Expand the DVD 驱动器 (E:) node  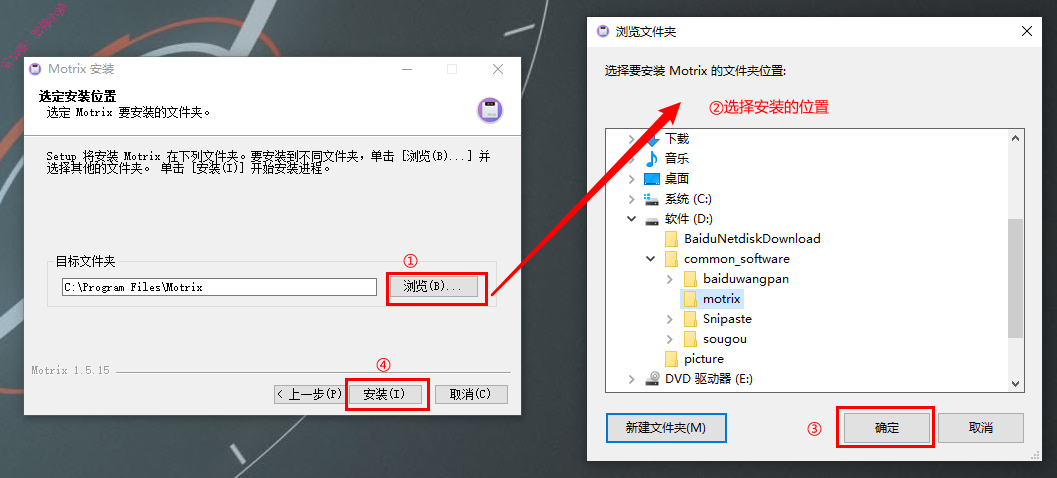[632, 379]
